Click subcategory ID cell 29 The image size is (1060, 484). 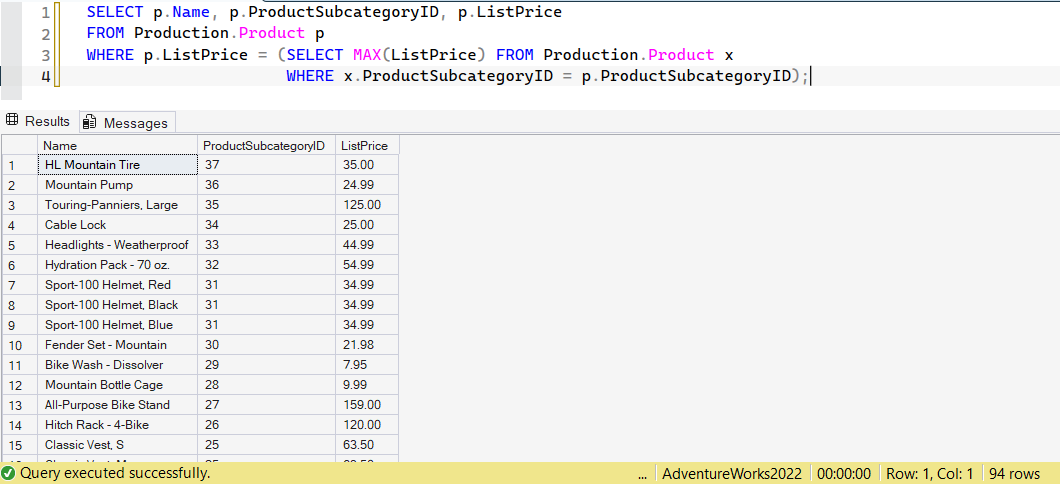pyautogui.click(x=266, y=365)
